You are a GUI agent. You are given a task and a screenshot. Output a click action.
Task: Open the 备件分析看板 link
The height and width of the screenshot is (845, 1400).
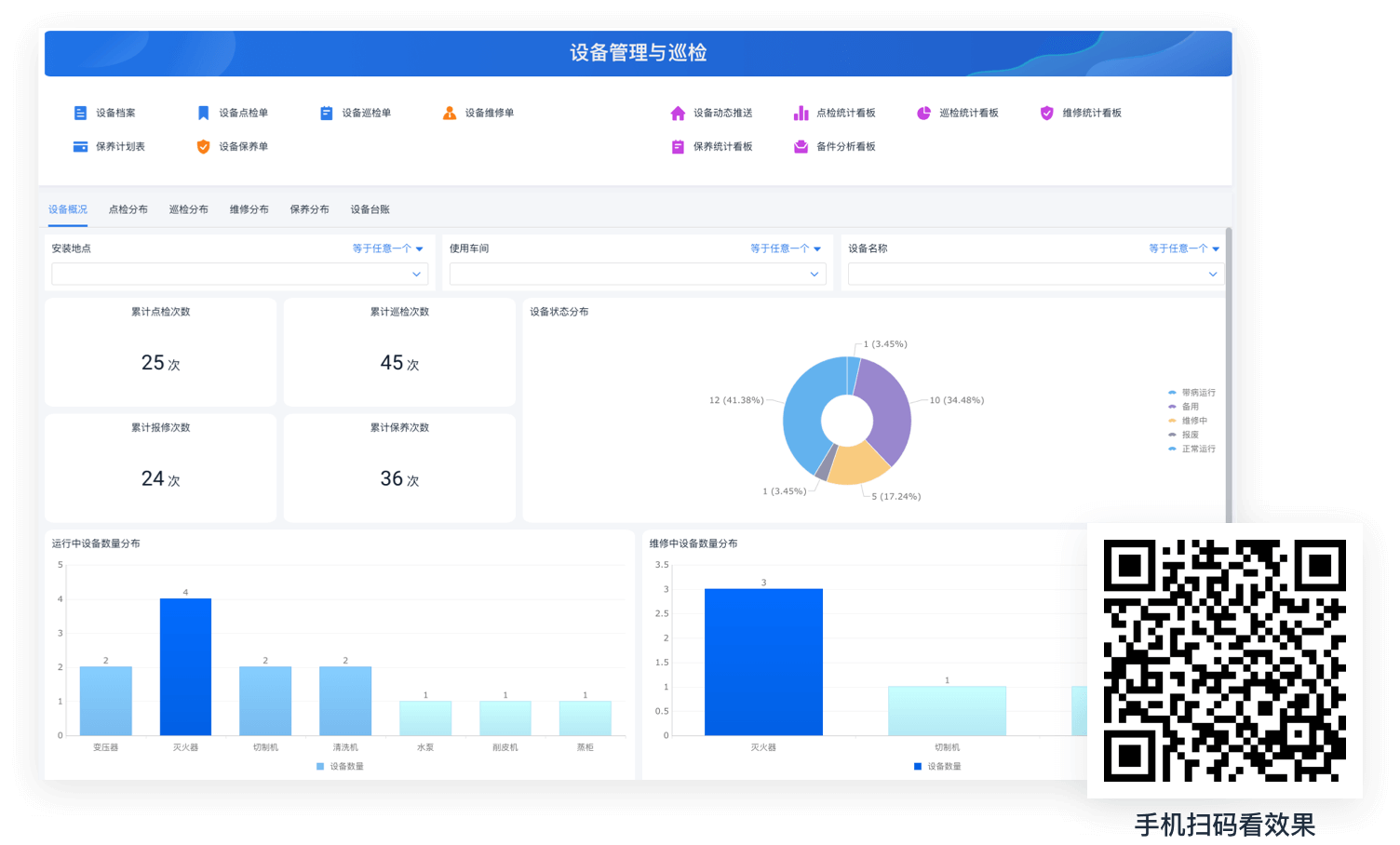tap(845, 147)
